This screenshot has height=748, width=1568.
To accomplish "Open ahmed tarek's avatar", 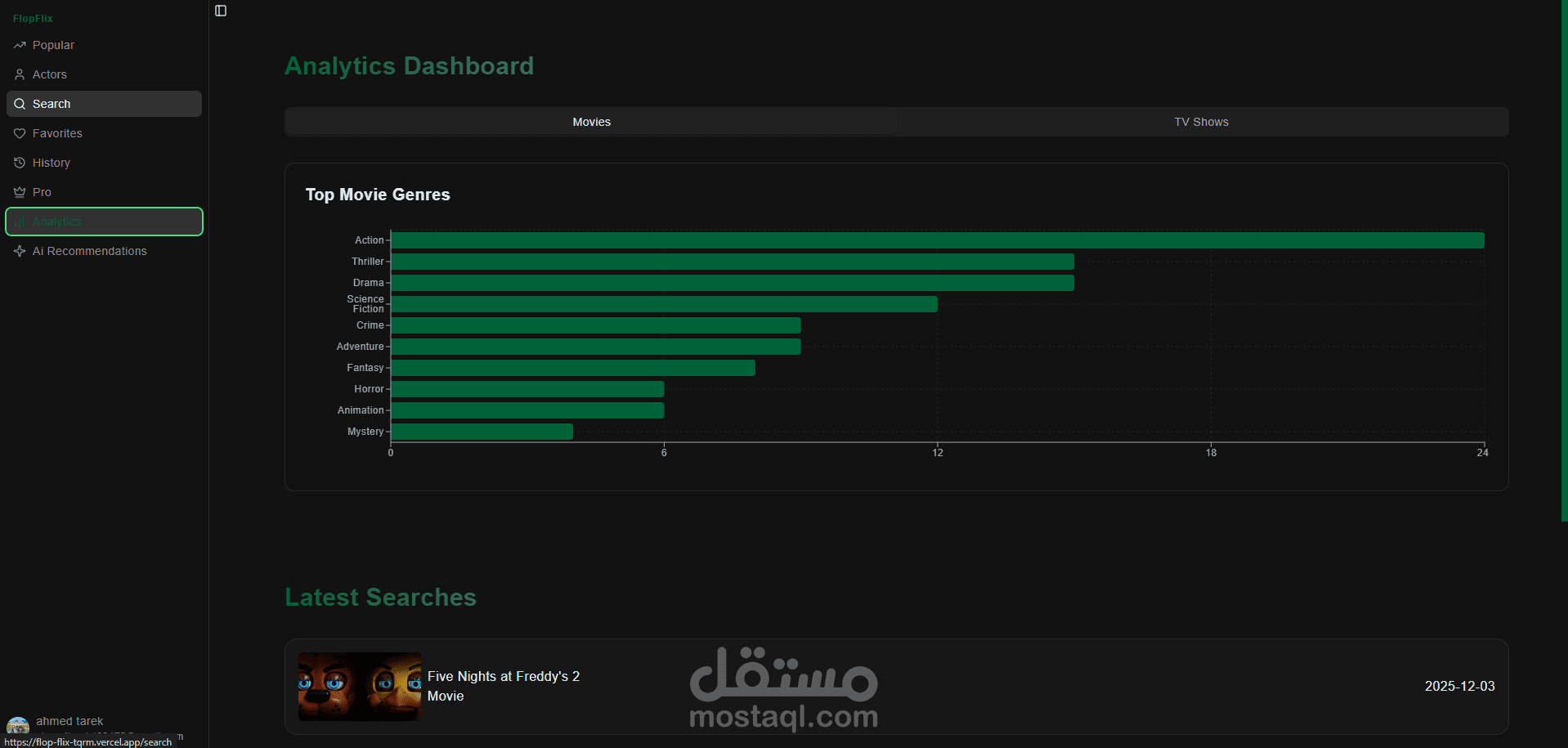I will coord(18,725).
